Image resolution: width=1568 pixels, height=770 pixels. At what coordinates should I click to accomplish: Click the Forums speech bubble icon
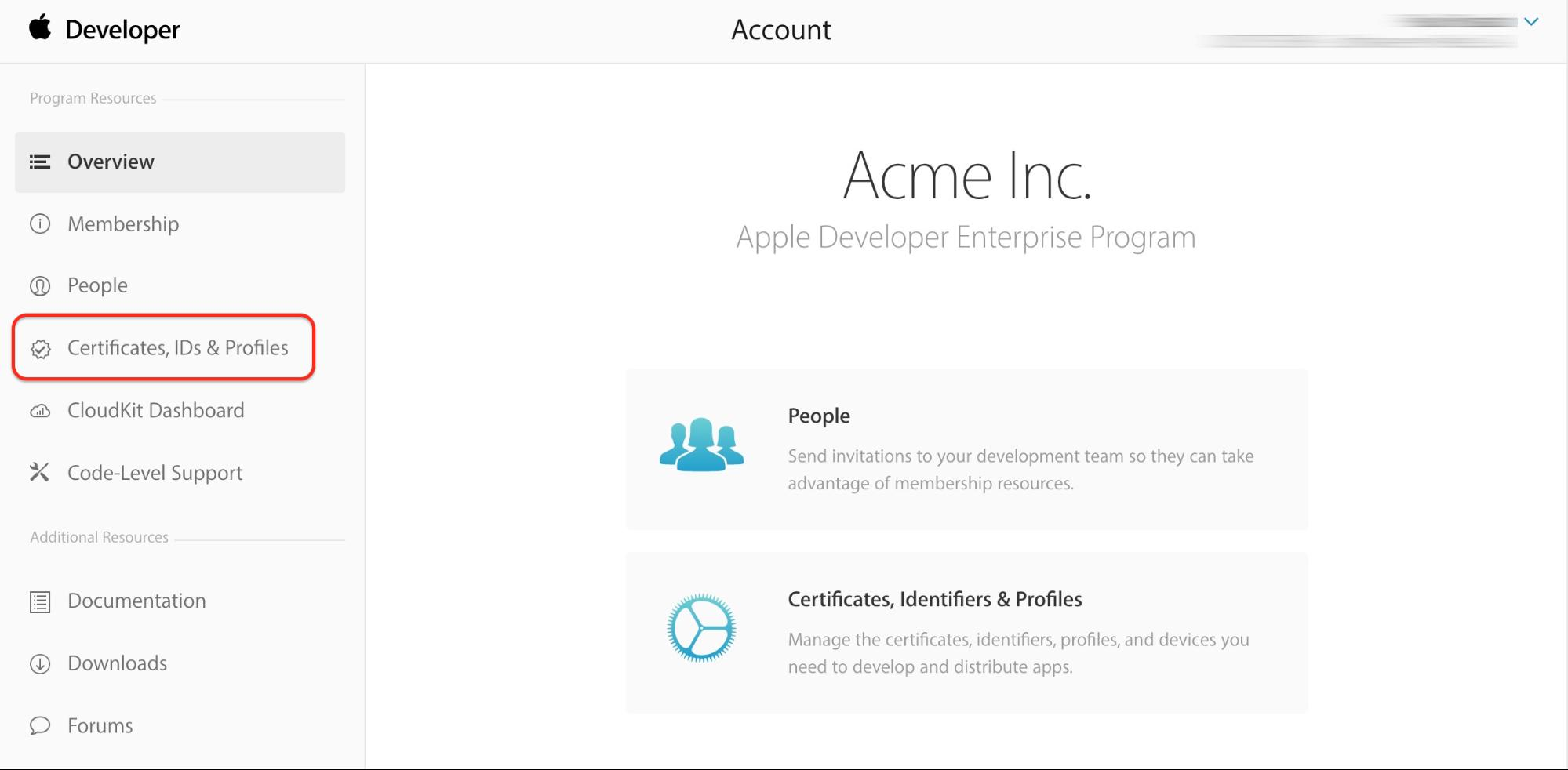coord(40,726)
